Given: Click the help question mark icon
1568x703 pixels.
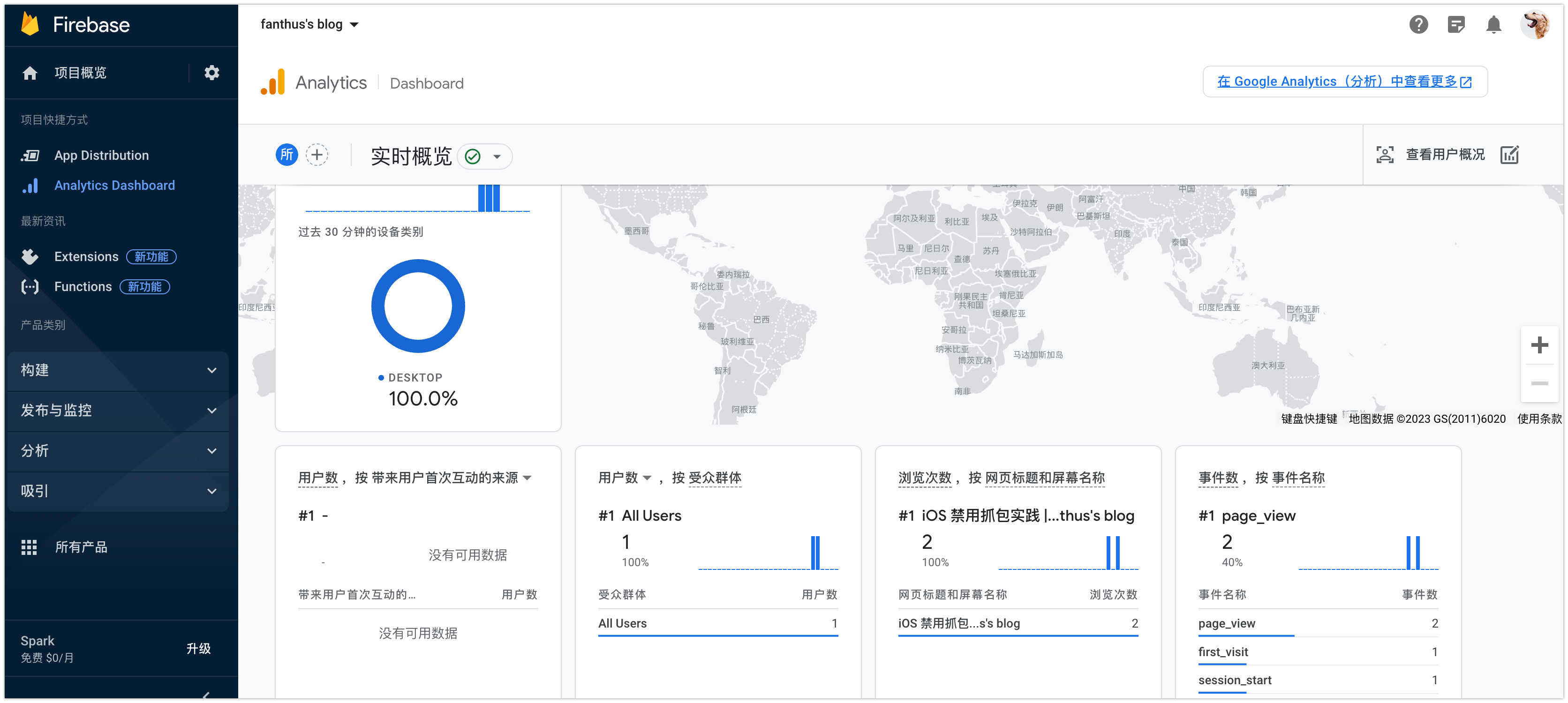Looking at the screenshot, I should (1418, 25).
